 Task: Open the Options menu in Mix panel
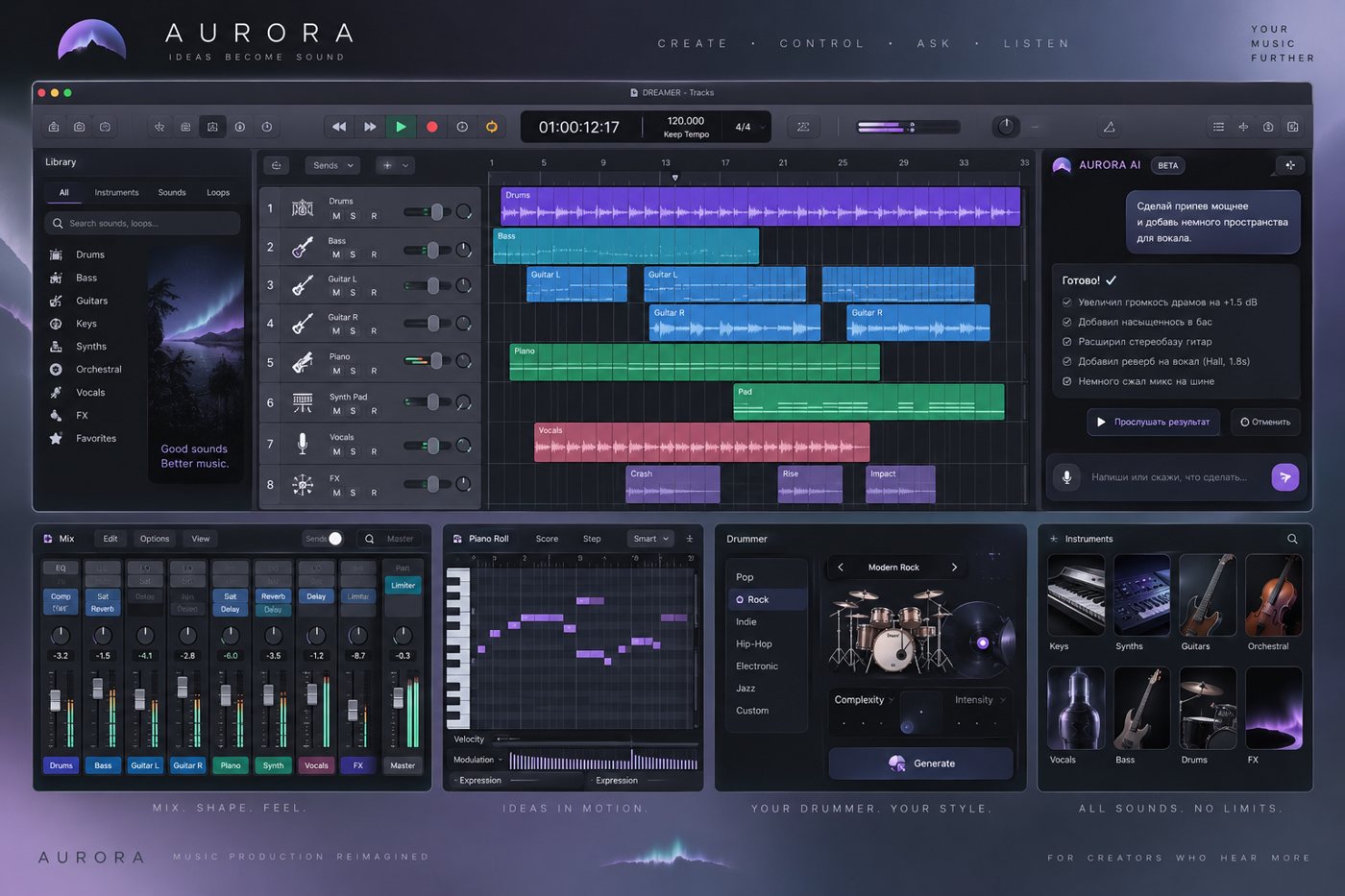pyautogui.click(x=155, y=539)
